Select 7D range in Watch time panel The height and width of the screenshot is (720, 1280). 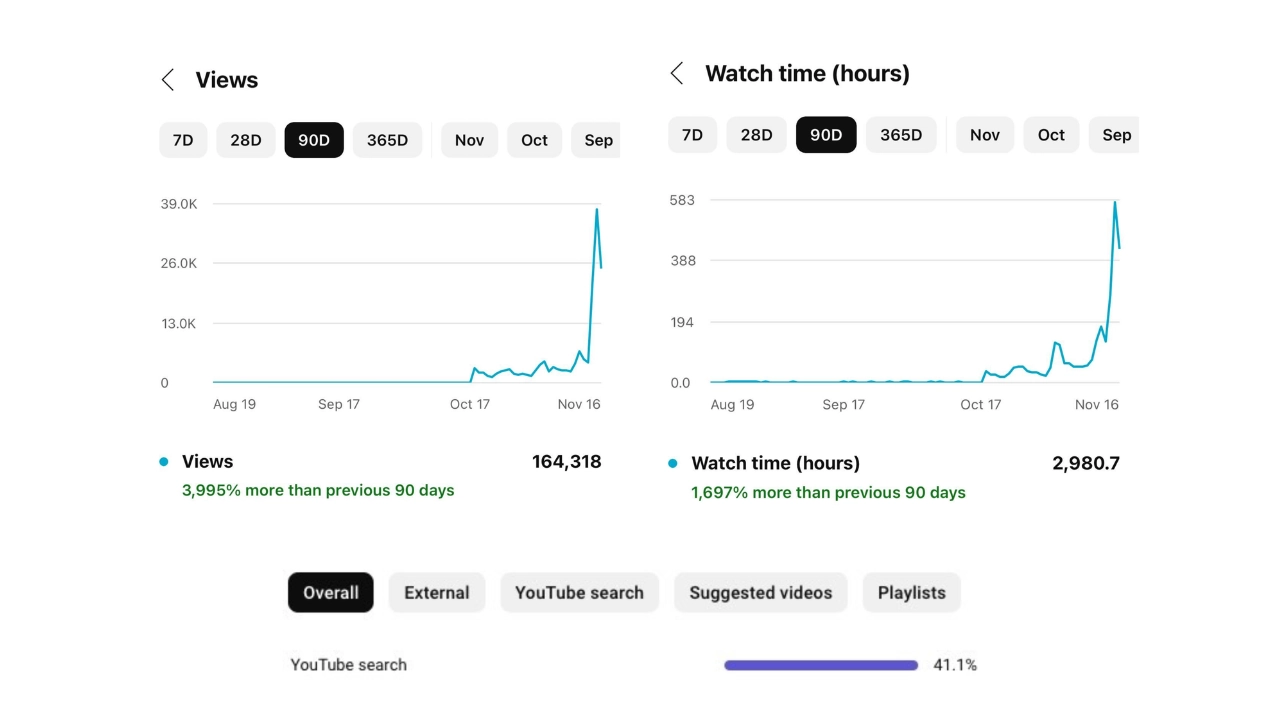(692, 135)
